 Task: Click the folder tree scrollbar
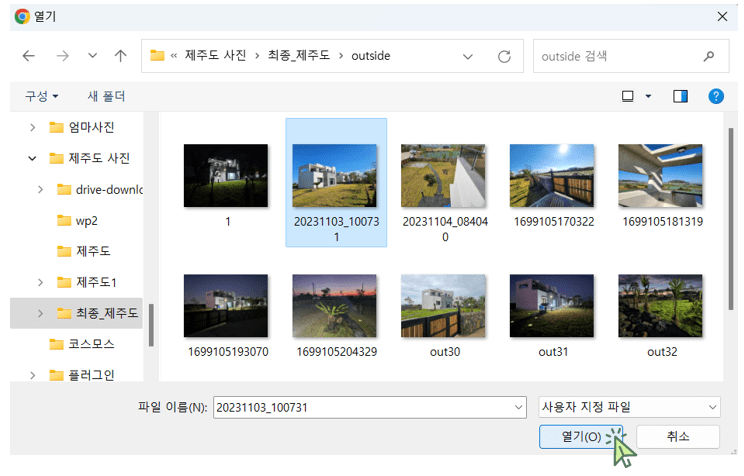151,325
